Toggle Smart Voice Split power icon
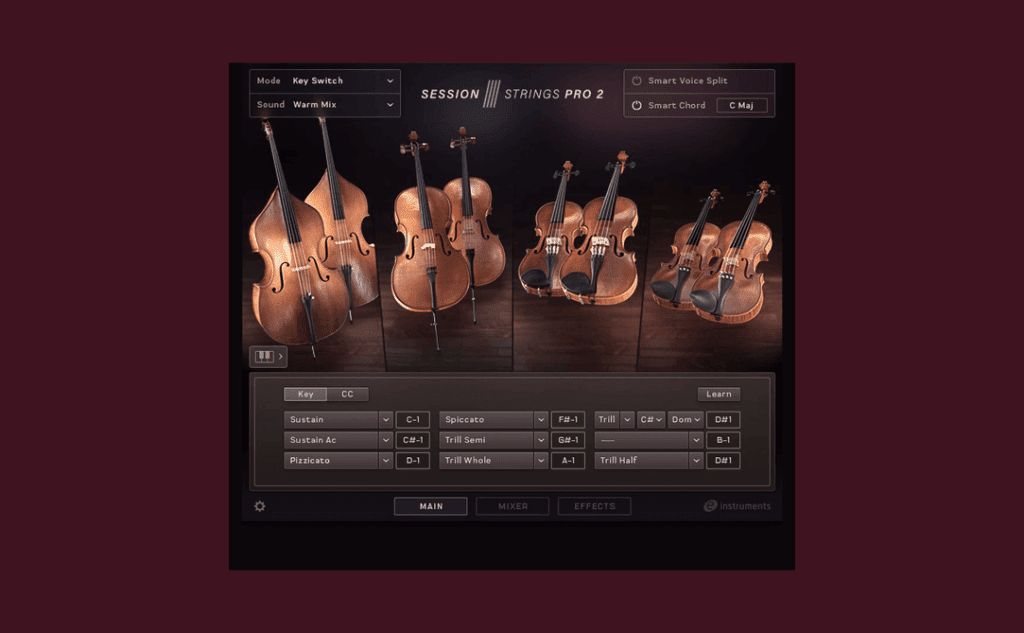The image size is (1024, 633). (637, 81)
